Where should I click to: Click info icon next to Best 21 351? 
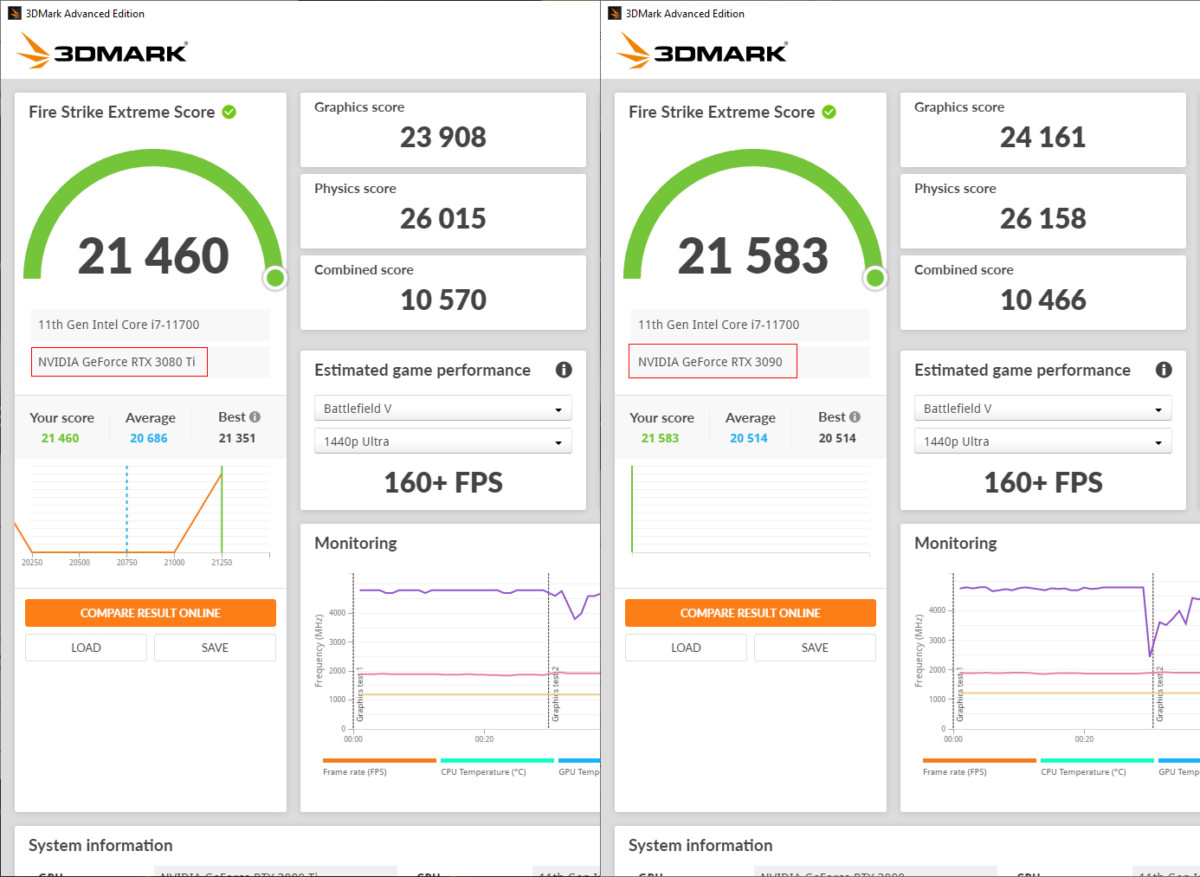pyautogui.click(x=255, y=417)
